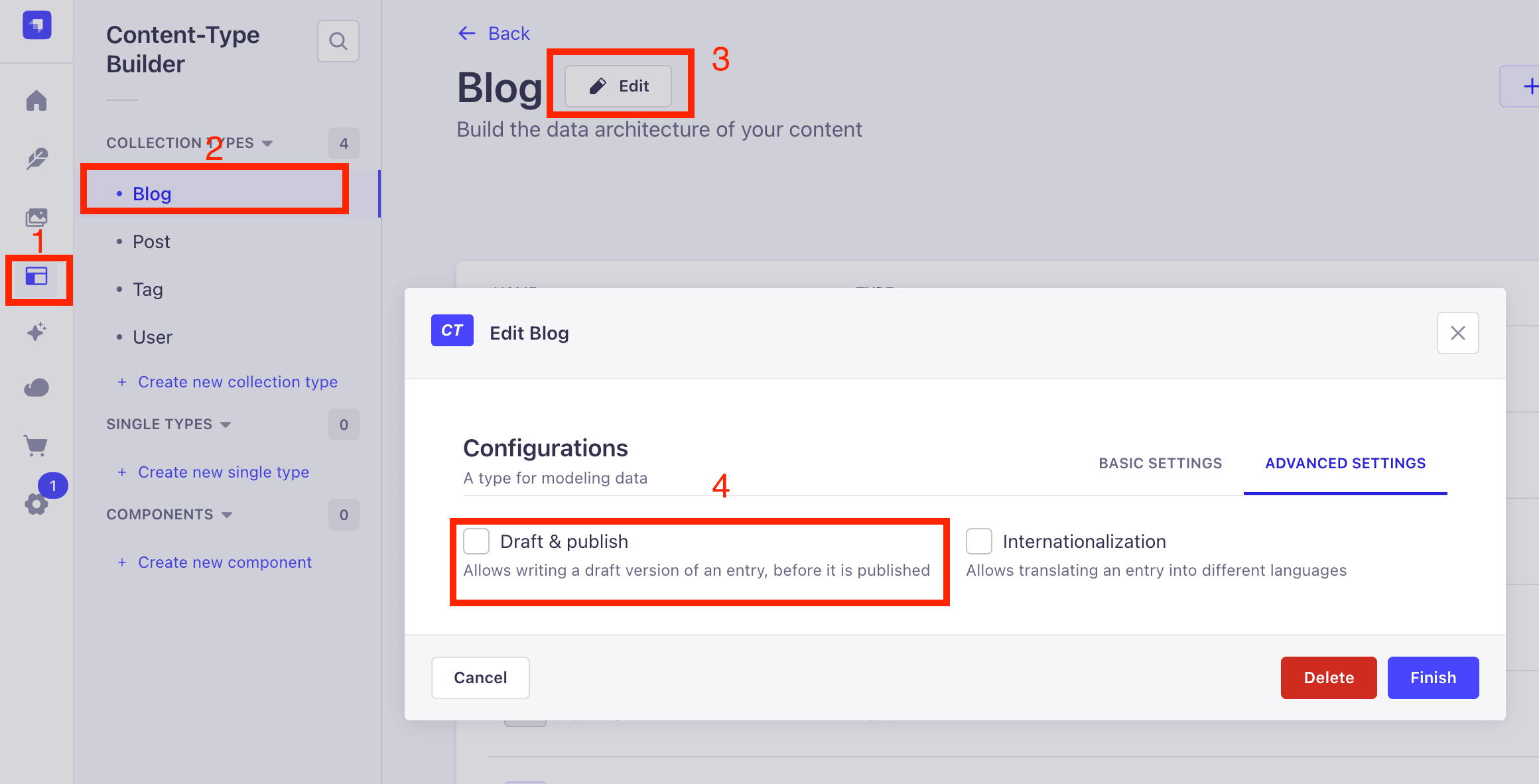1539x784 pixels.
Task: Enable the Draft & publish checkbox
Action: [476, 541]
